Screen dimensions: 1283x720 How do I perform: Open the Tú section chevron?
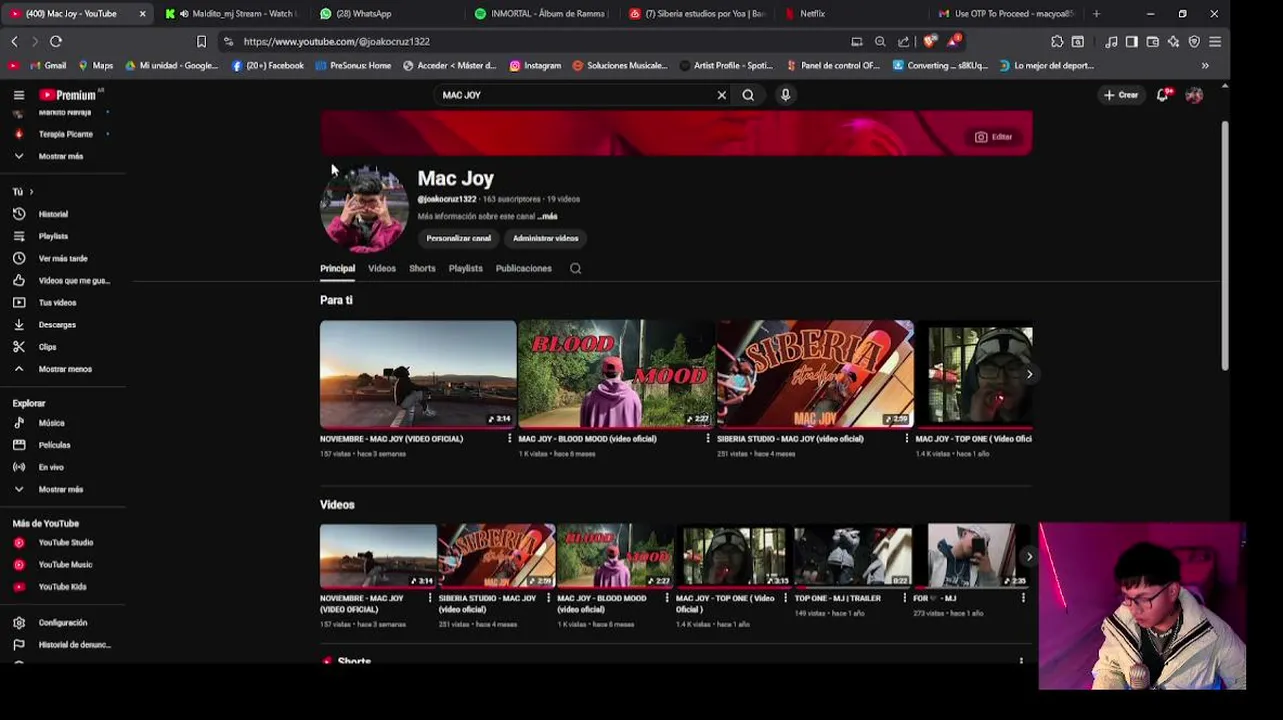pyautogui.click(x=31, y=192)
